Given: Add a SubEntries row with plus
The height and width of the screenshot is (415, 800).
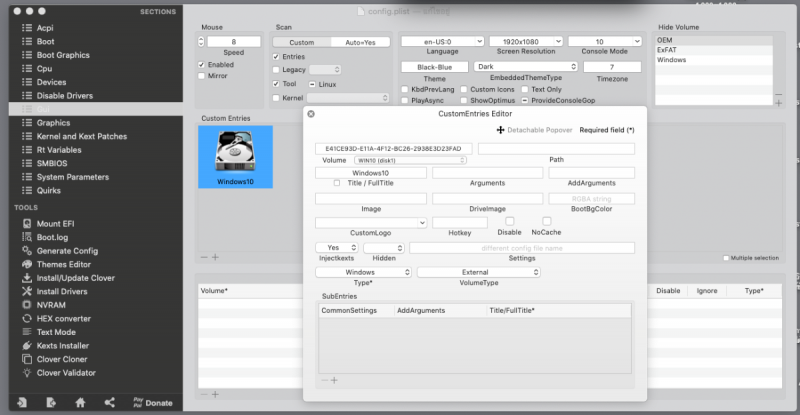Looking at the screenshot, I should click(x=334, y=380).
